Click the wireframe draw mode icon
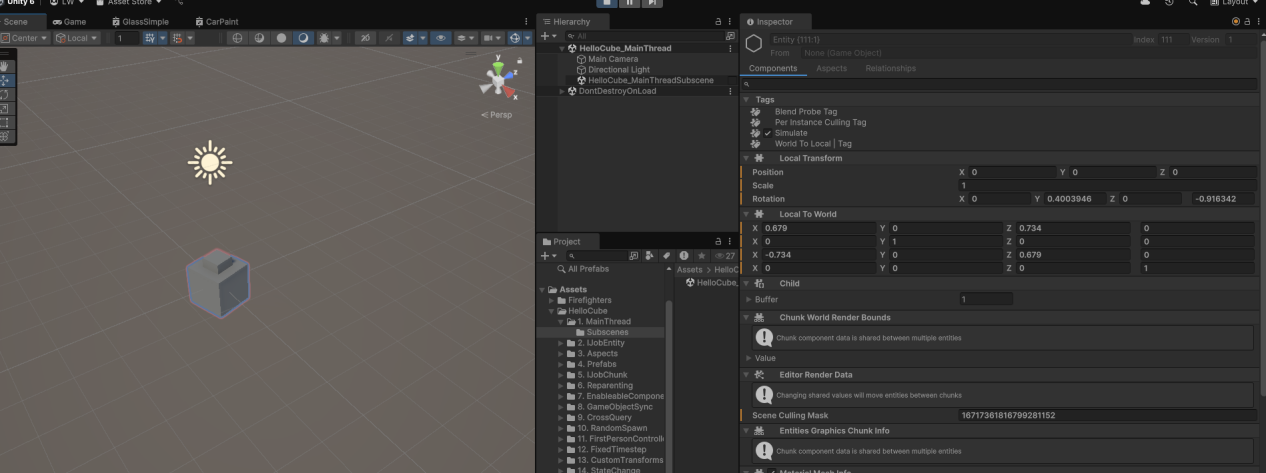 point(237,38)
